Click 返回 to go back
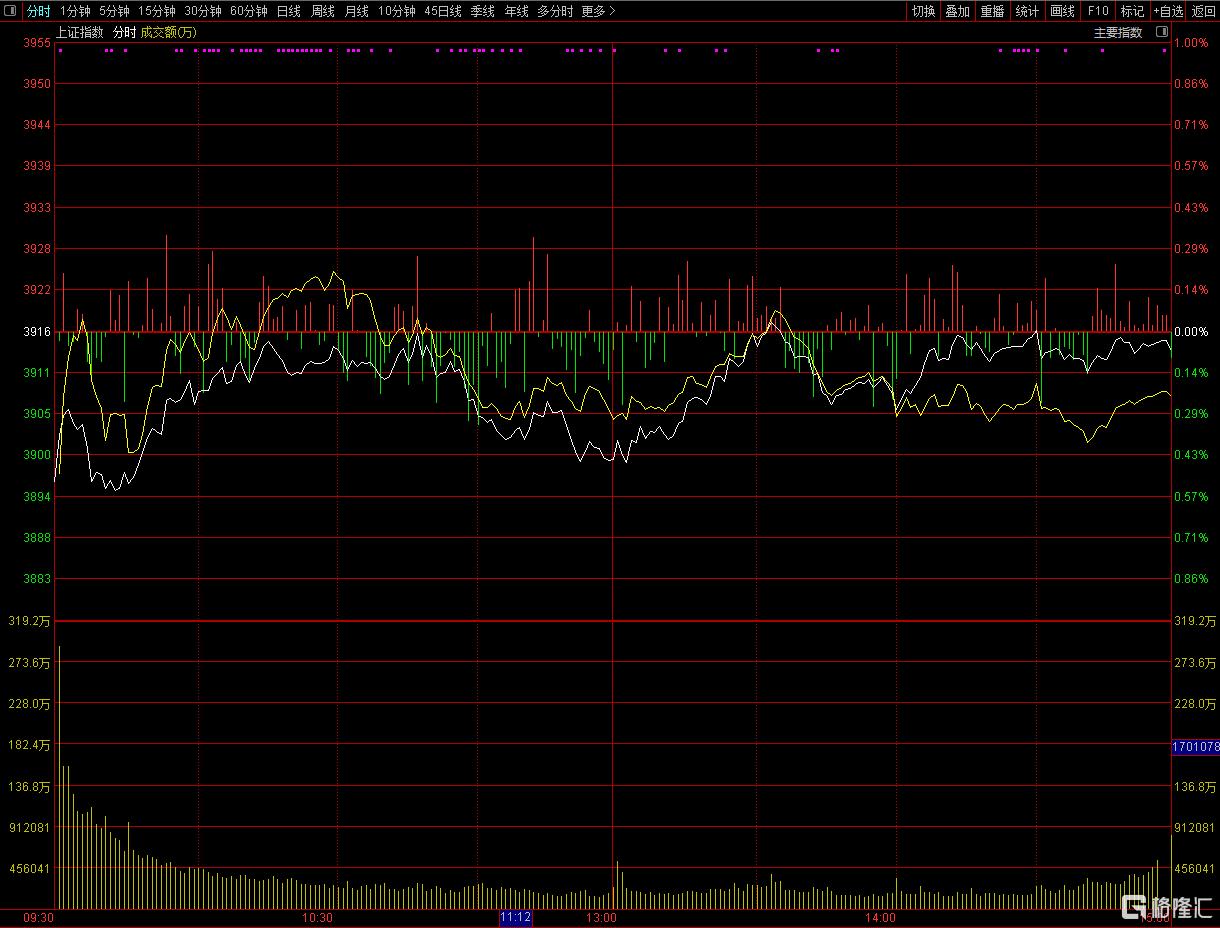Image resolution: width=1220 pixels, height=928 pixels. (1203, 11)
